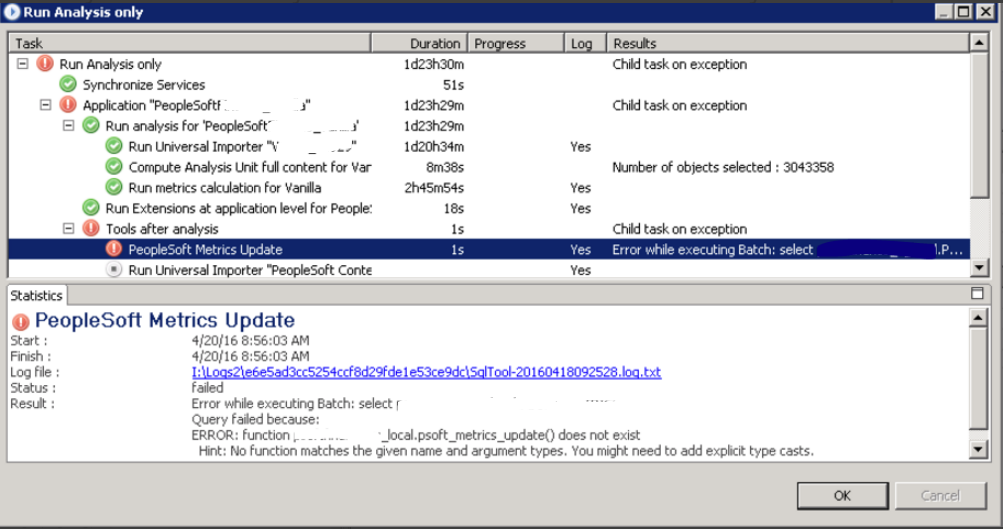Image resolution: width=1003 pixels, height=529 pixels.
Task: Select Run metrics calculation for Vanilla row
Action: pos(489,187)
